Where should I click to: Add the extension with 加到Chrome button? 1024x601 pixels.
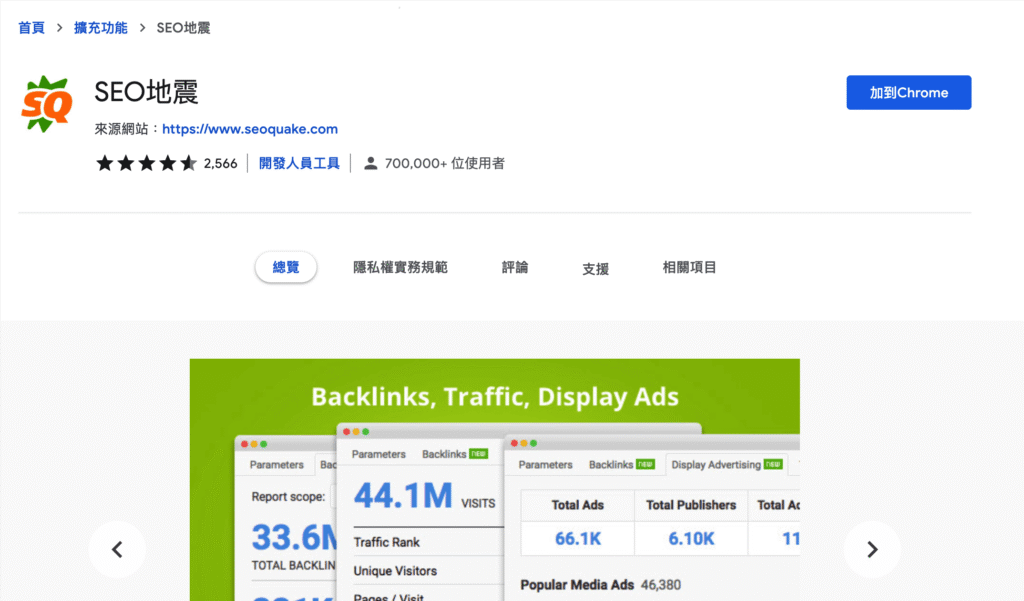[x=908, y=93]
